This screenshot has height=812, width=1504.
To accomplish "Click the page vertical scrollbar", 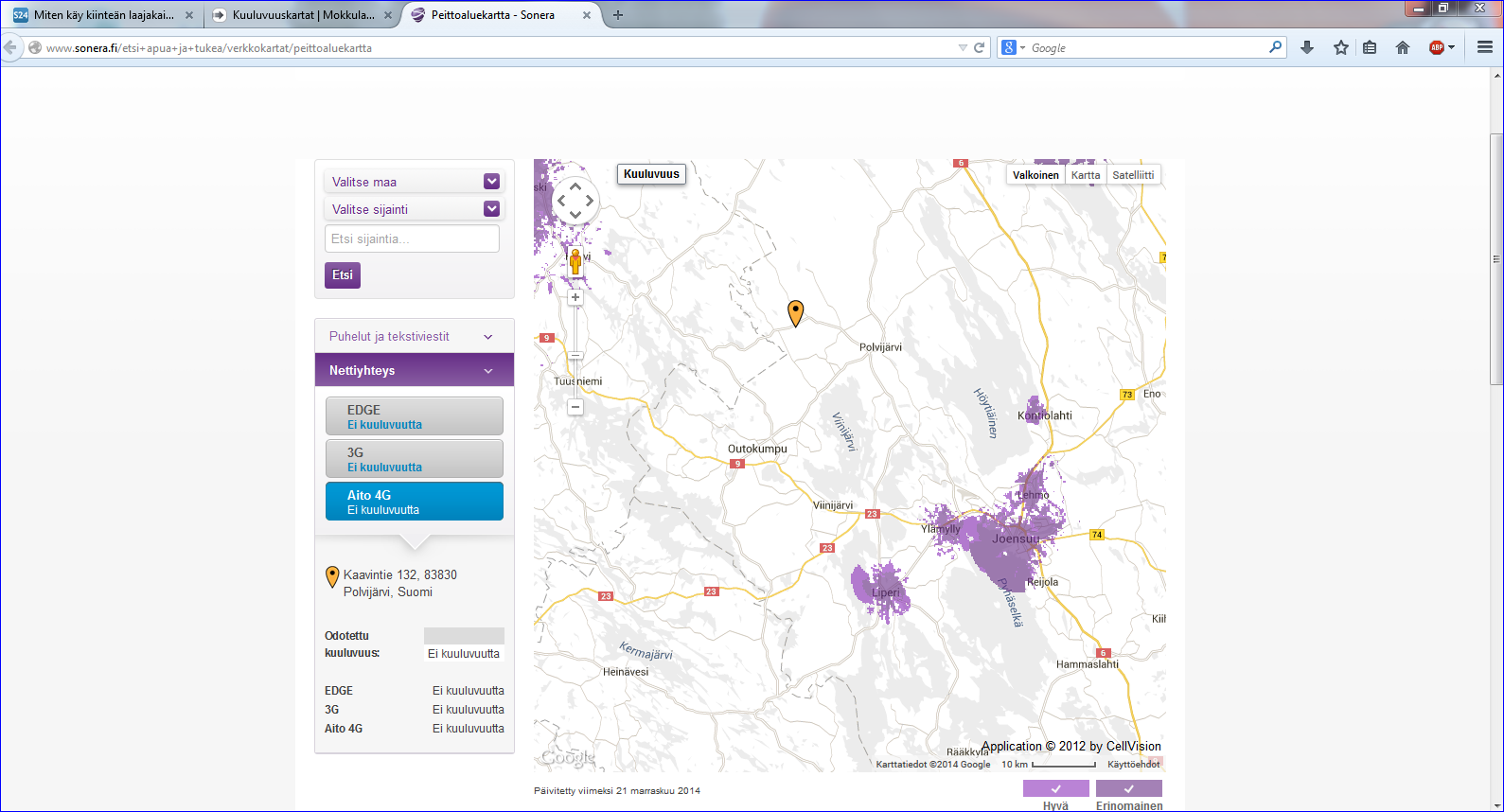I will [x=1496, y=259].
